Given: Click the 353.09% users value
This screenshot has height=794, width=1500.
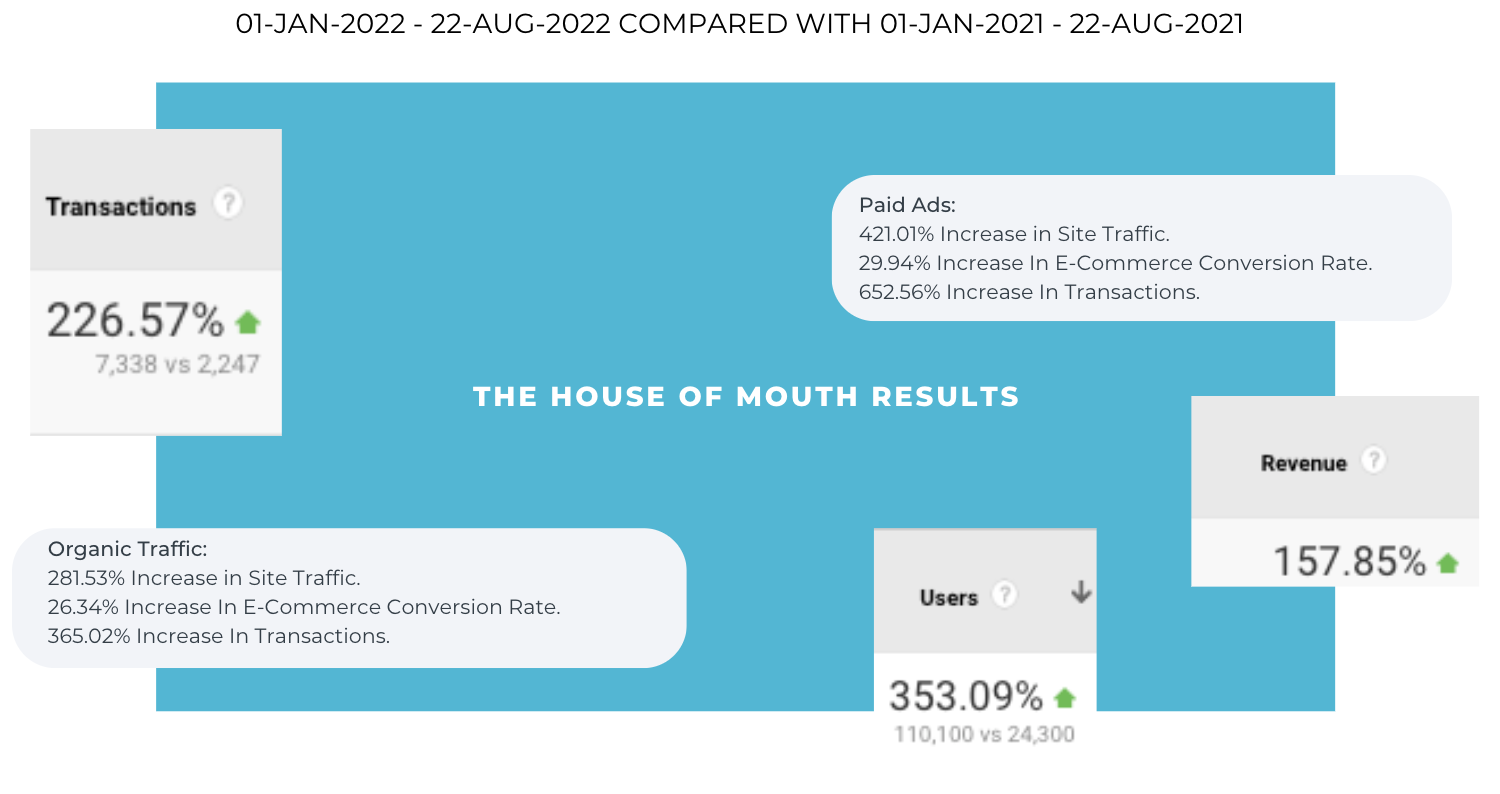Looking at the screenshot, I should click(x=966, y=695).
